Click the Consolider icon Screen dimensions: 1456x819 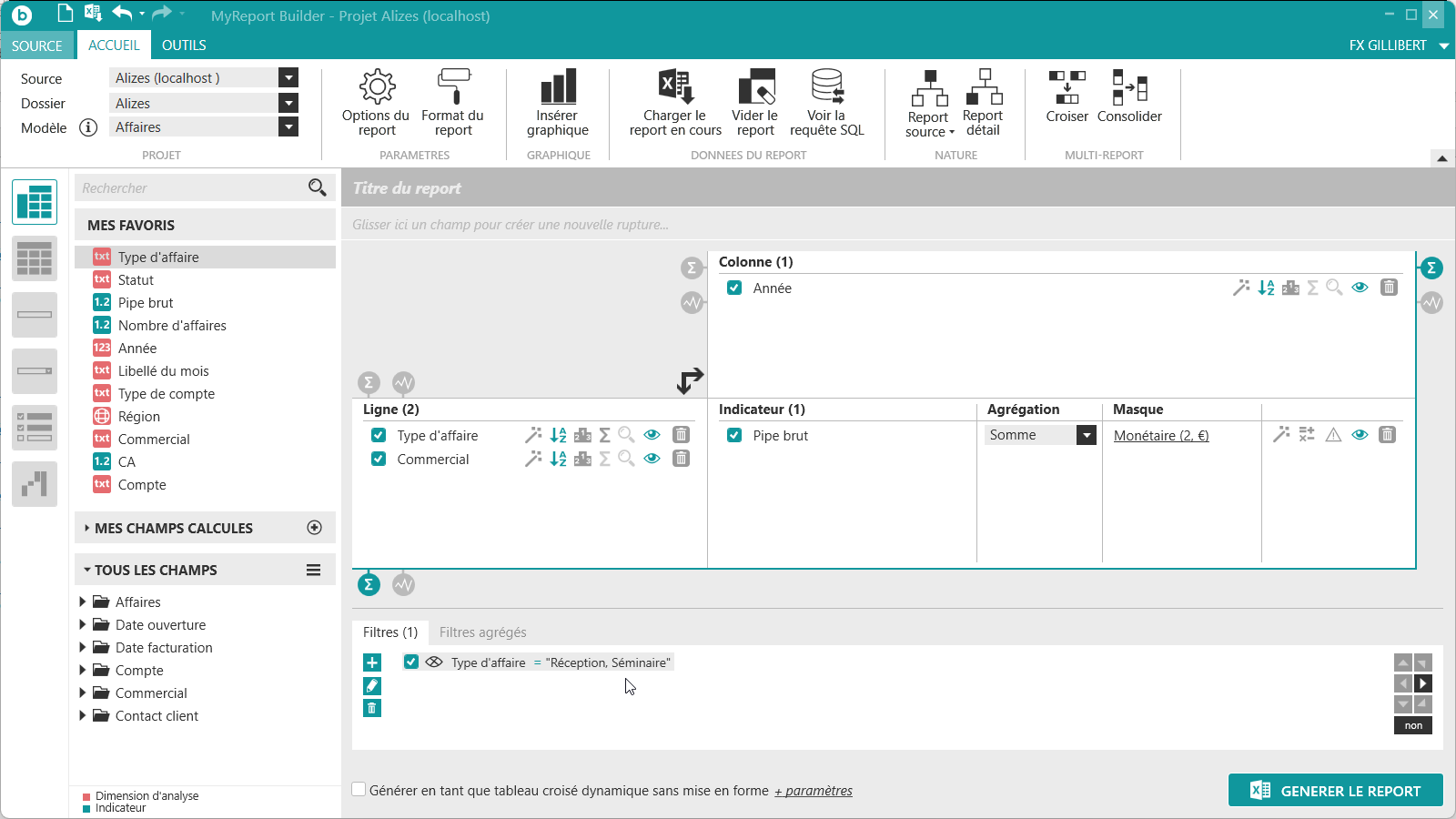(x=1129, y=87)
